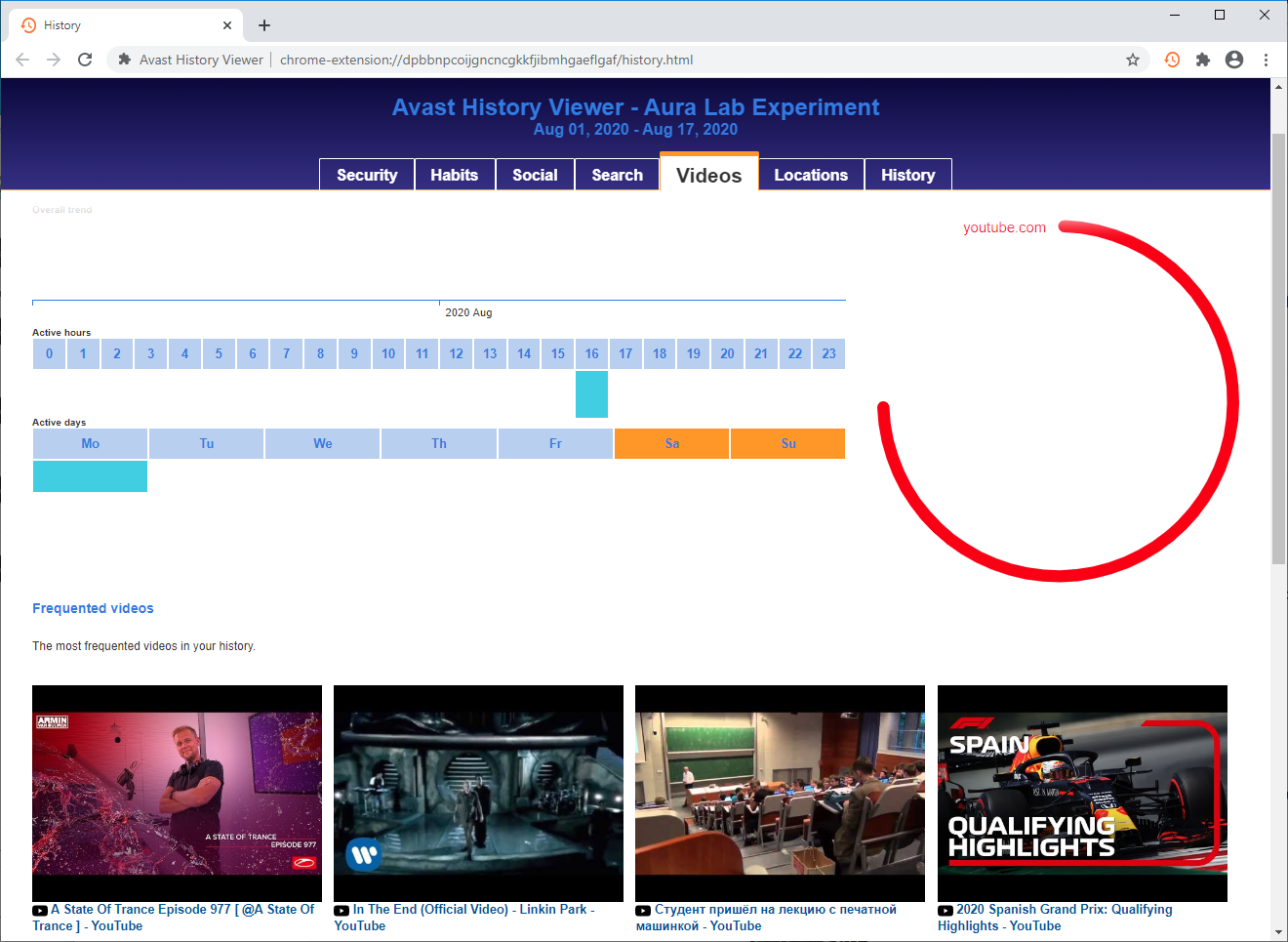Click the Spain Qualifying Highlights thumbnail
Image resolution: width=1288 pixels, height=942 pixels.
tap(1082, 794)
